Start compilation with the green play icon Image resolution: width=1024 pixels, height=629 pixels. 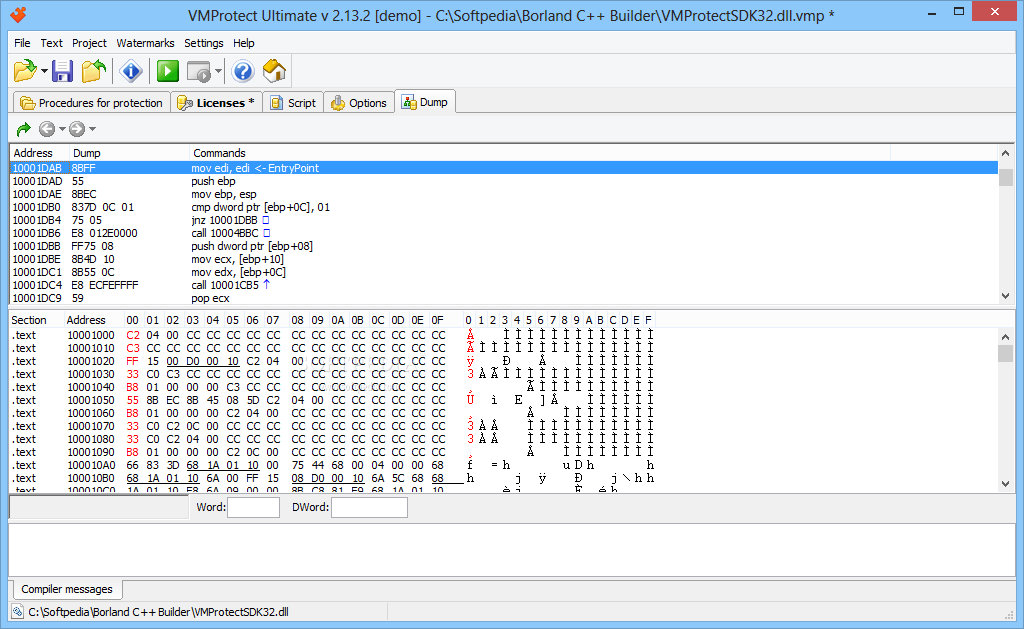point(168,71)
